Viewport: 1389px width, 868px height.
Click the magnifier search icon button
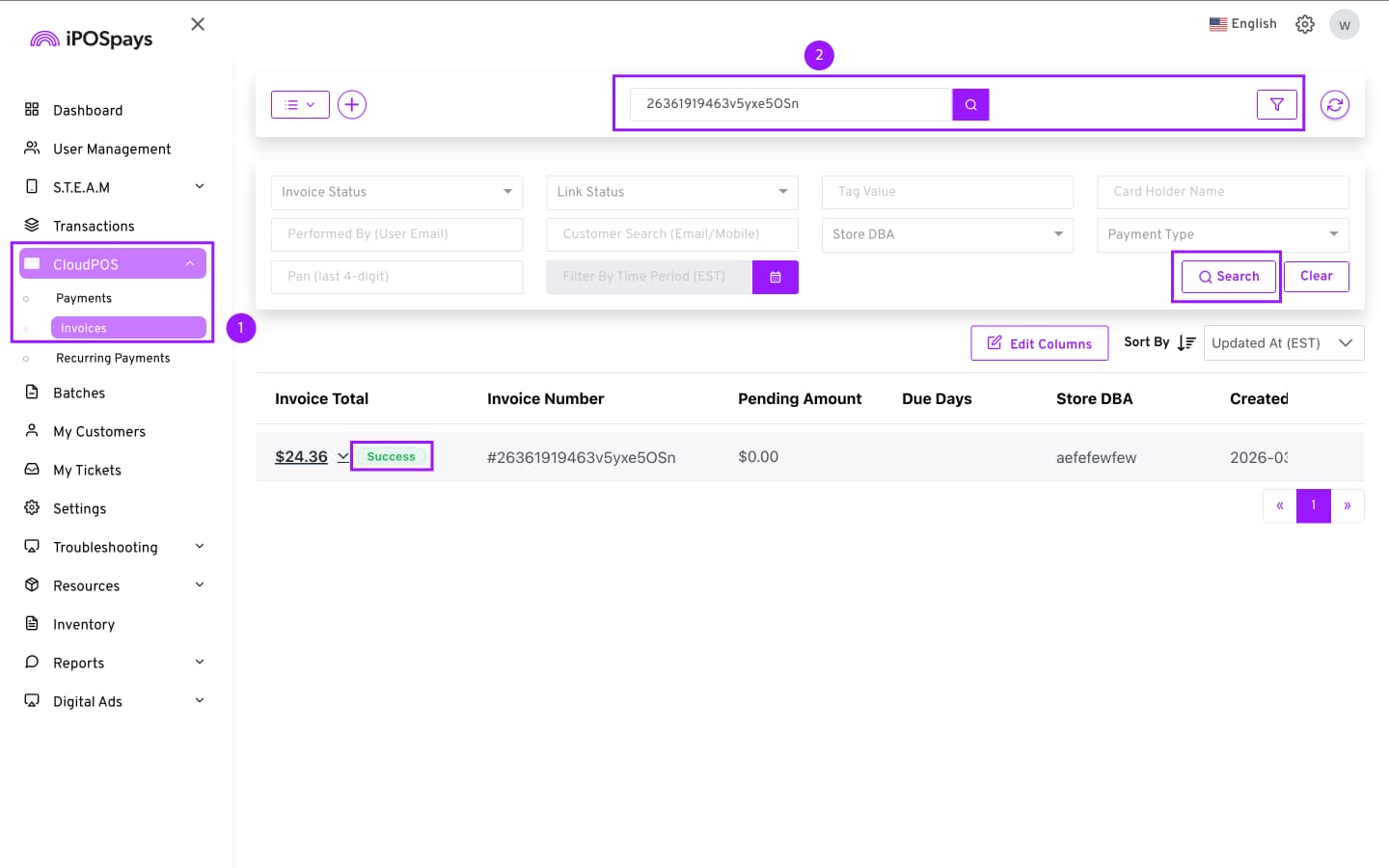pyautogui.click(x=970, y=104)
